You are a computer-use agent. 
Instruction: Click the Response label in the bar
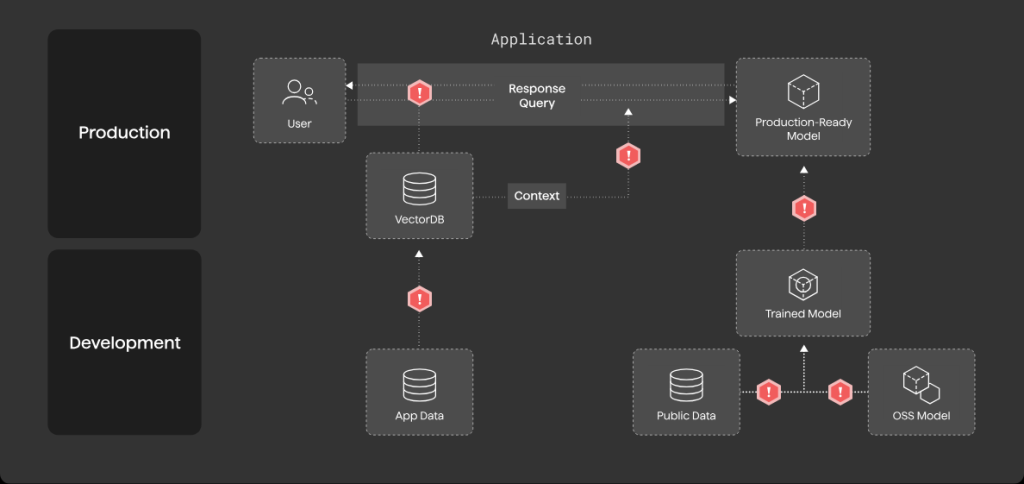click(537, 88)
